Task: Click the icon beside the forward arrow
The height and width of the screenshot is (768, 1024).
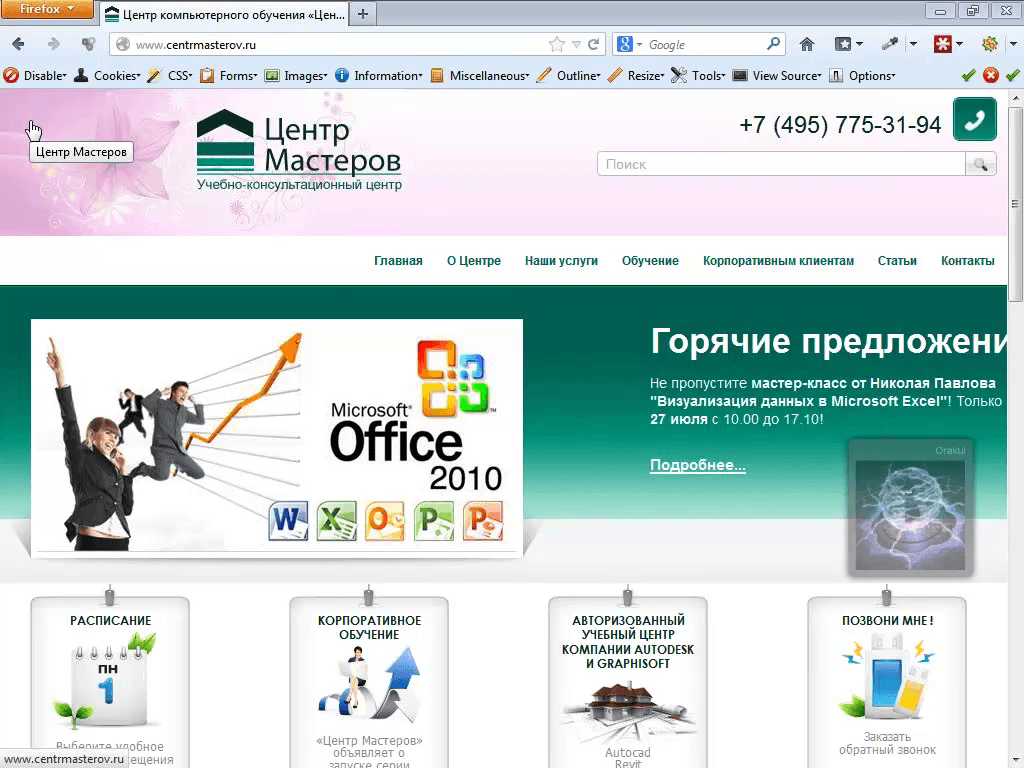Action: click(88, 44)
